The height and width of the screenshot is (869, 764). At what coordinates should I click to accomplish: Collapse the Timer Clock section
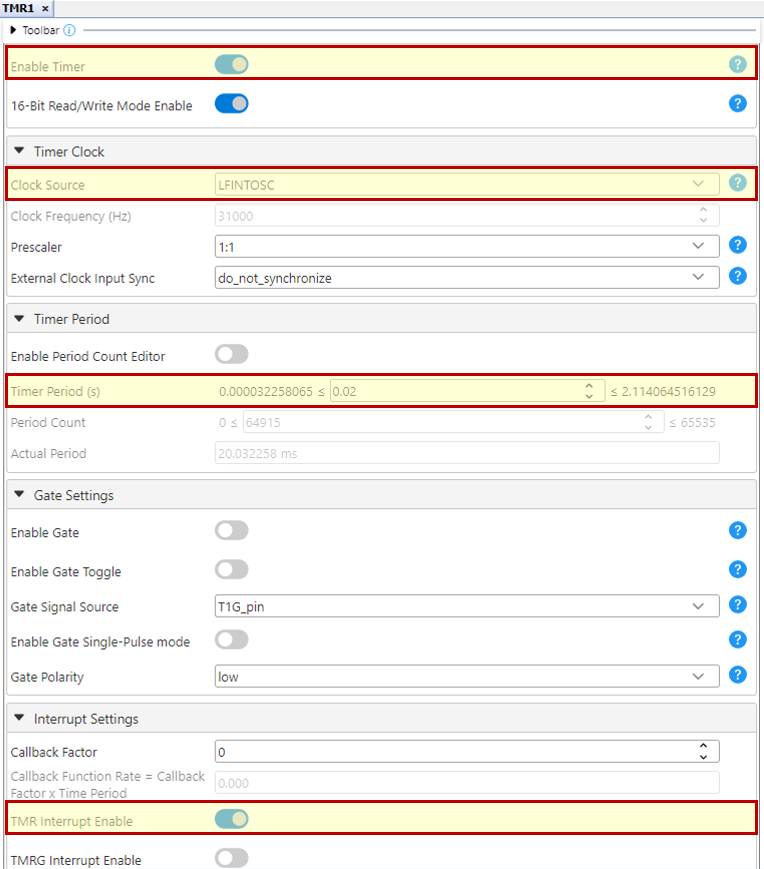pos(18,151)
